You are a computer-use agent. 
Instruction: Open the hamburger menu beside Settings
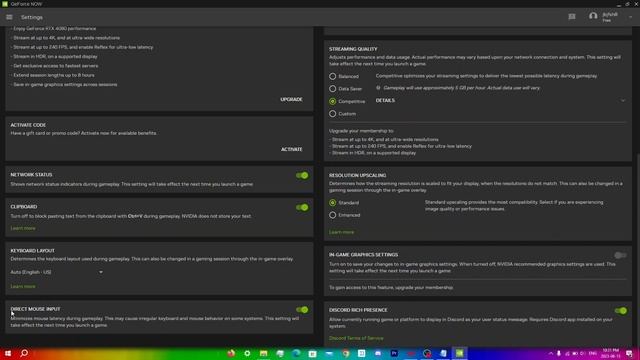pyautogui.click(x=9, y=17)
